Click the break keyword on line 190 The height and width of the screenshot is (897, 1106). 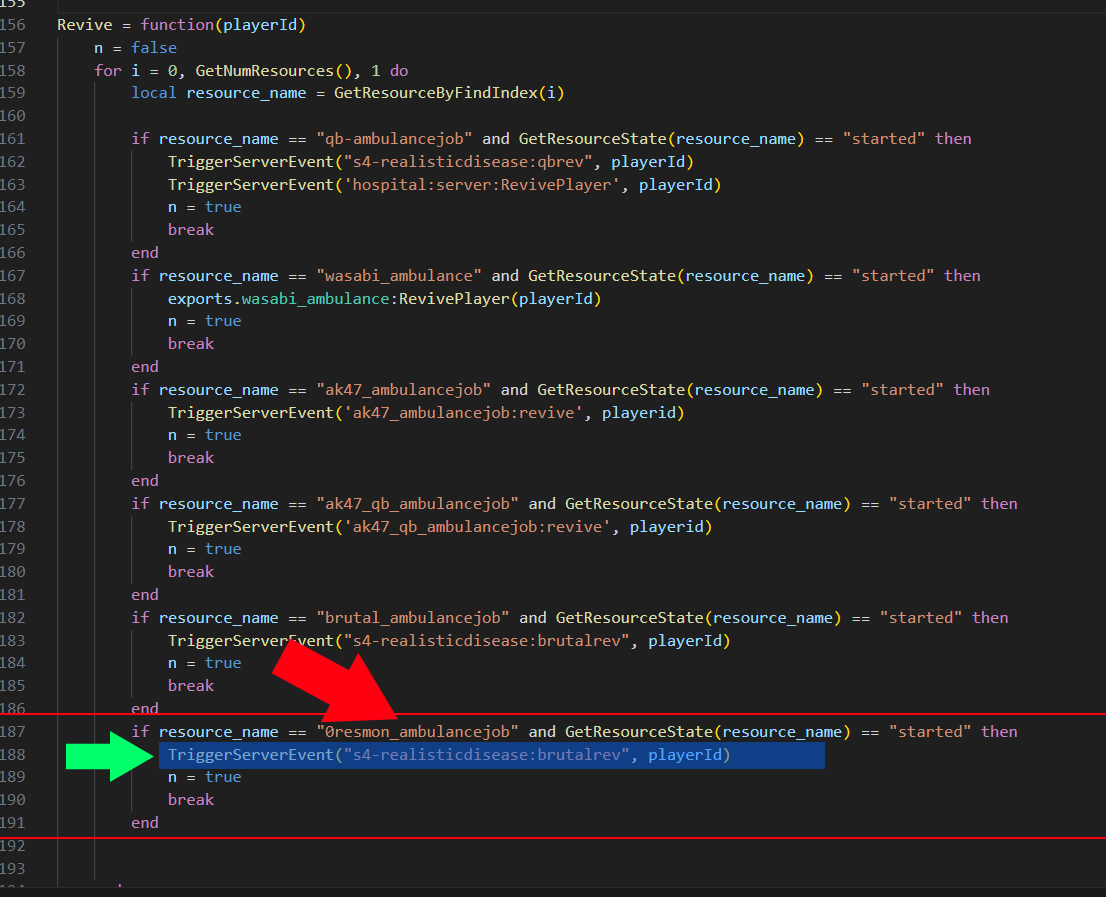190,800
